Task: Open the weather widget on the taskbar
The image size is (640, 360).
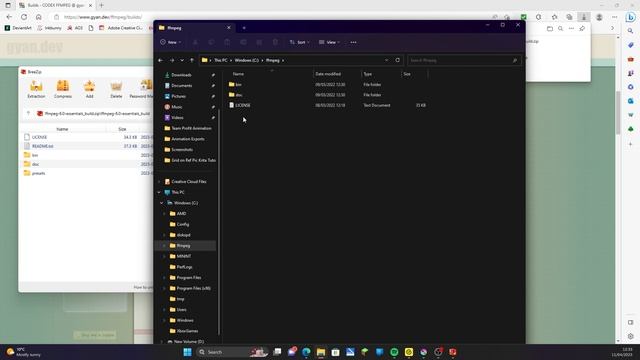Action: [x=24, y=352]
